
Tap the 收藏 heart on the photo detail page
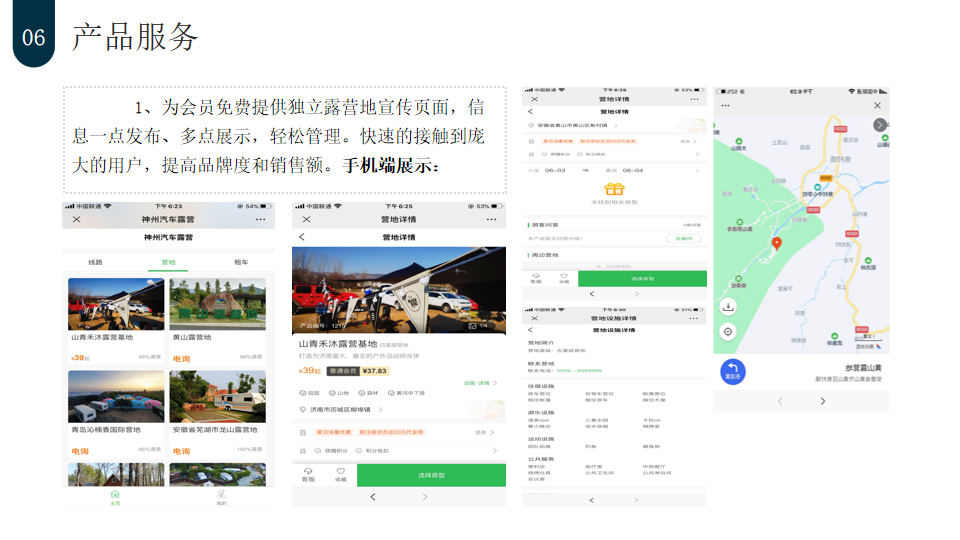[340, 474]
